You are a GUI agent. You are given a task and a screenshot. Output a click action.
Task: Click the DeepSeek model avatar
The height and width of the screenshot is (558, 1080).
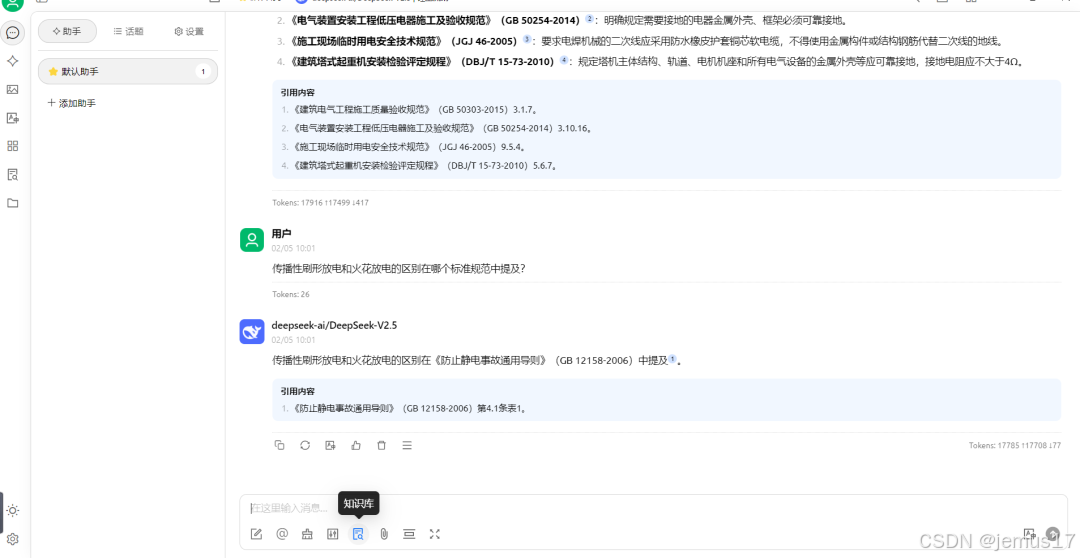[x=252, y=331]
